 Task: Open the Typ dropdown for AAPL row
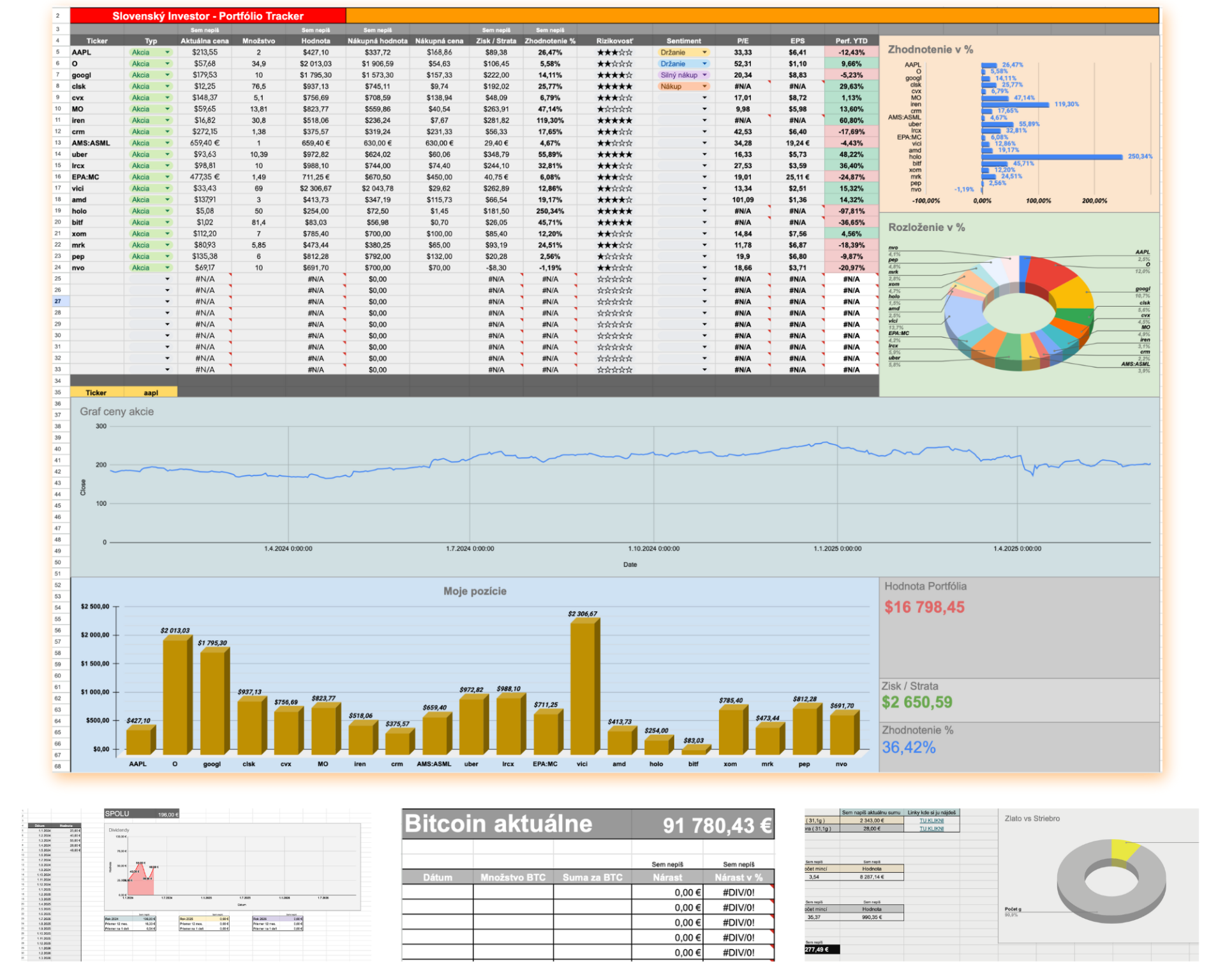[x=167, y=52]
